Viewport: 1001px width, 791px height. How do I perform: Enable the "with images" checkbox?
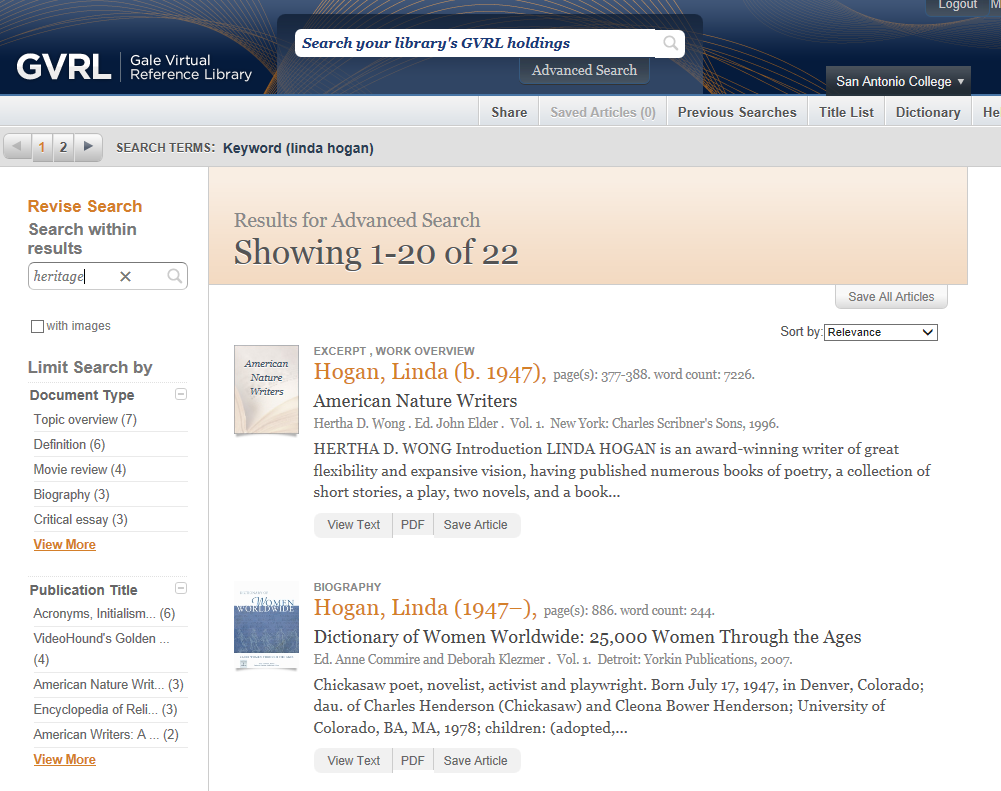pyautogui.click(x=38, y=326)
